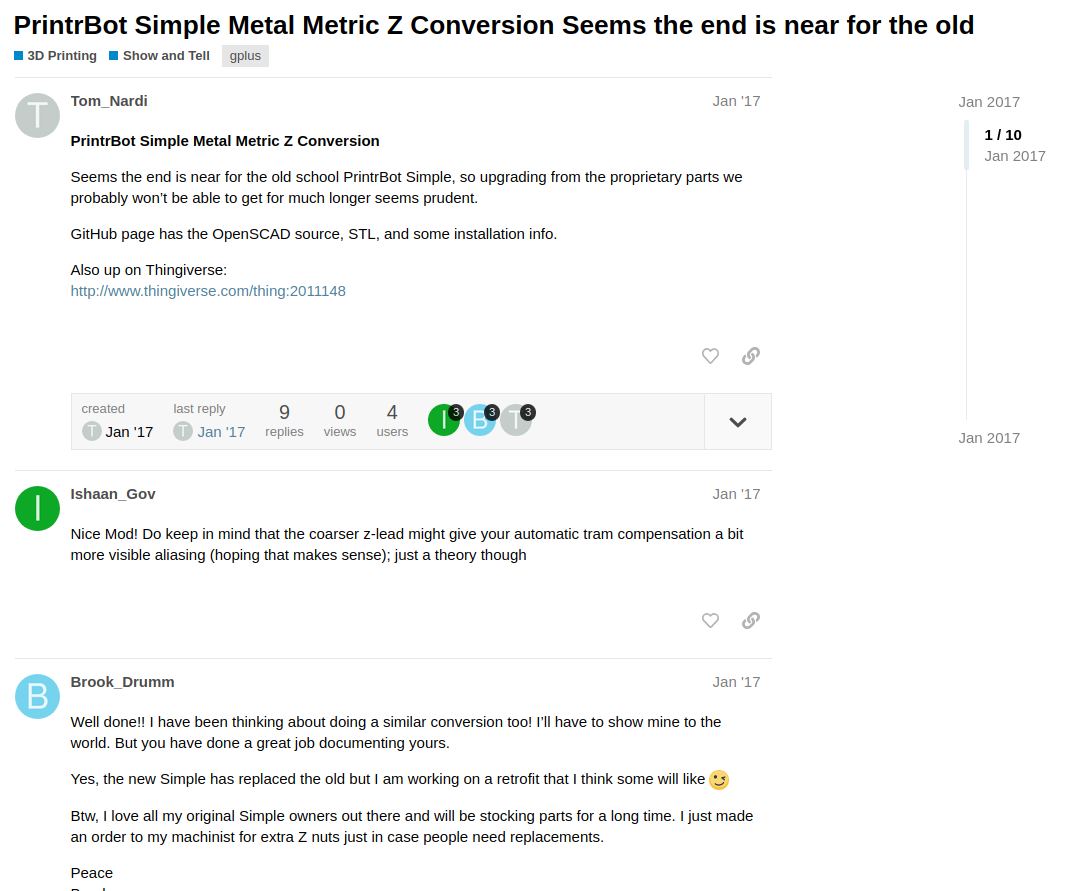
Task: Jump to first post via top Jan 2017 timeline
Action: coord(988,102)
